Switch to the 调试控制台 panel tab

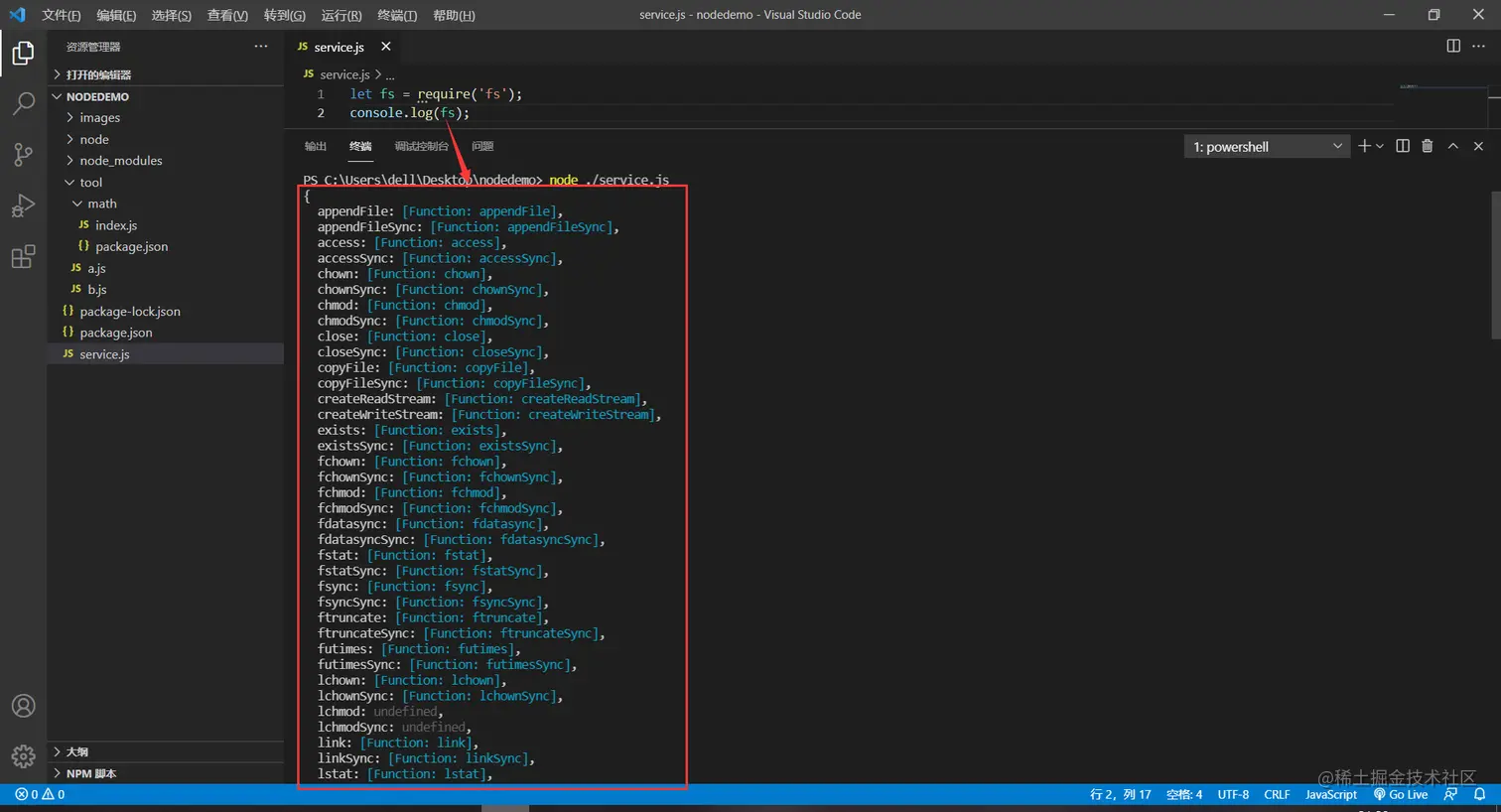pos(421,146)
